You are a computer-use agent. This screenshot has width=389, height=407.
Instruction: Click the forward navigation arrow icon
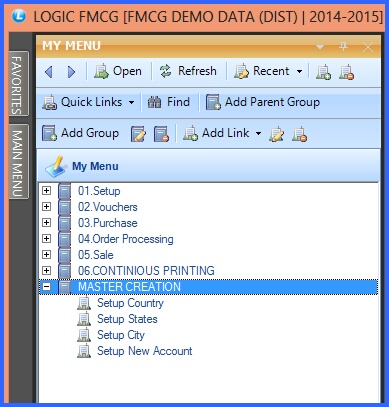(x=71, y=72)
